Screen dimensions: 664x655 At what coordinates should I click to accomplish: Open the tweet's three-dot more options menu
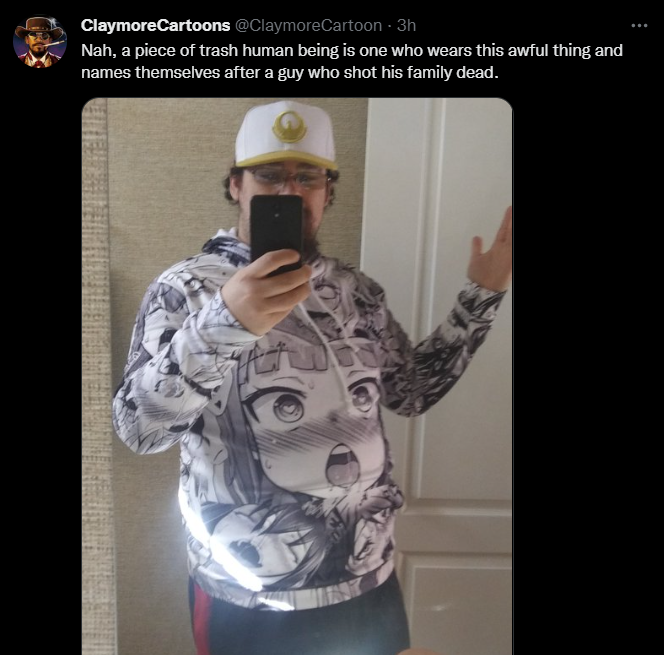(x=639, y=26)
